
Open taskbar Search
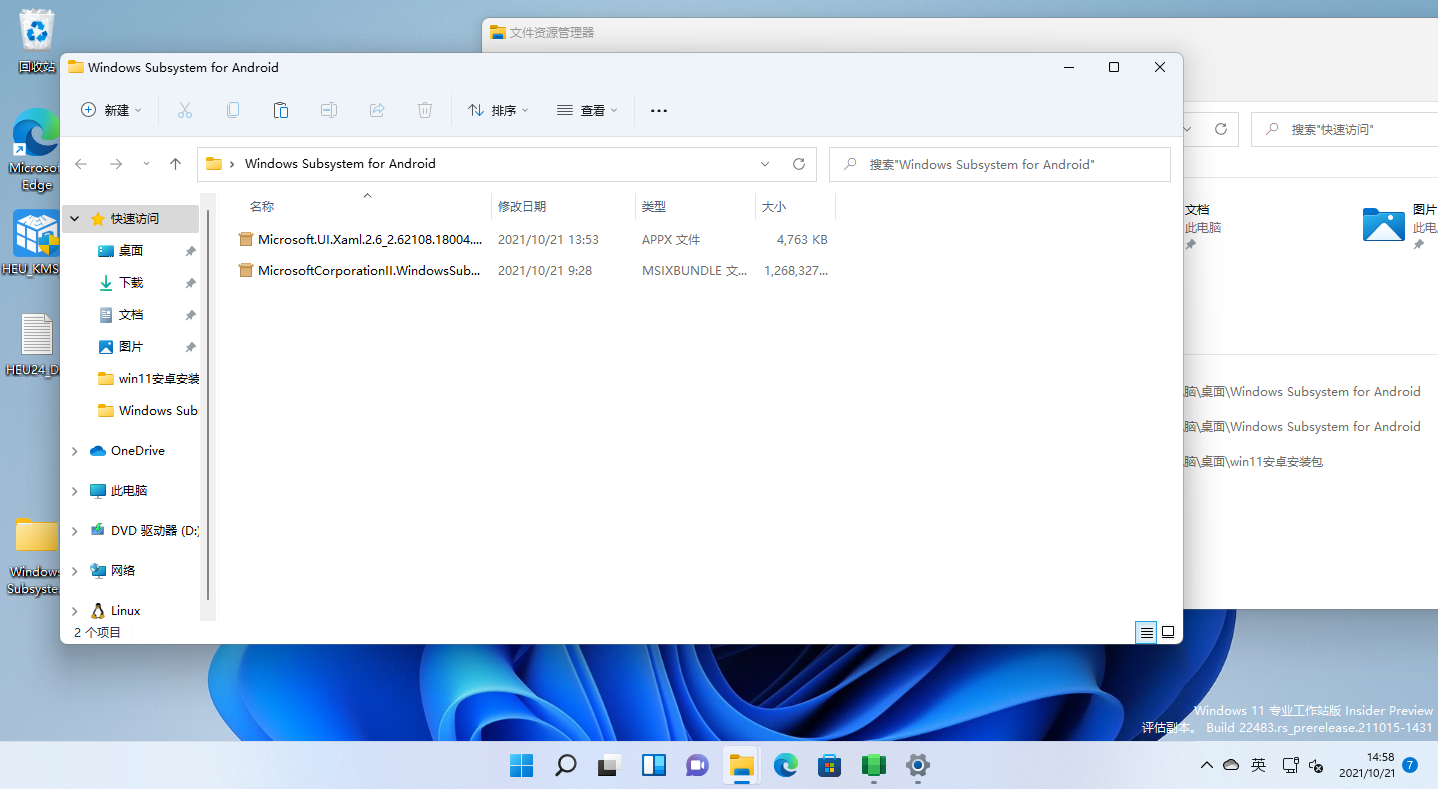[565, 766]
